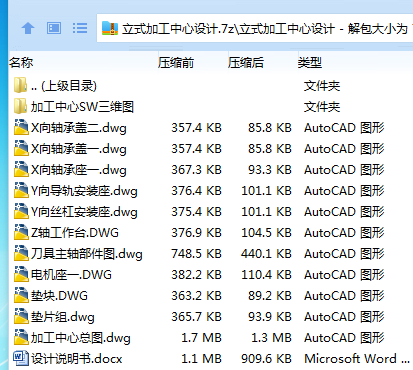413x370 pixels.
Task: Click the archive icon in the address bar
Action: point(110,29)
